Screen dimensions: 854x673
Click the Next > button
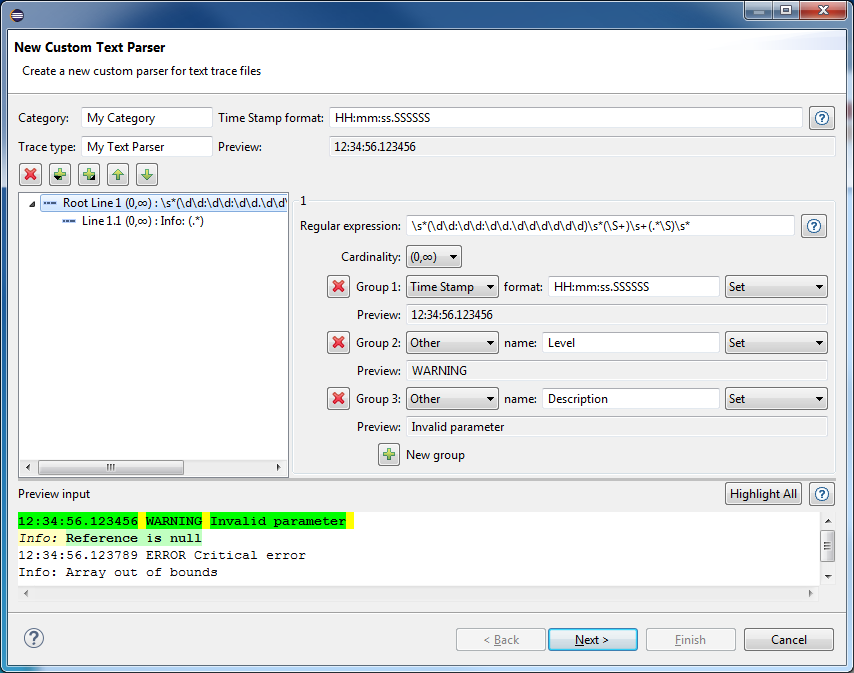(x=592, y=640)
